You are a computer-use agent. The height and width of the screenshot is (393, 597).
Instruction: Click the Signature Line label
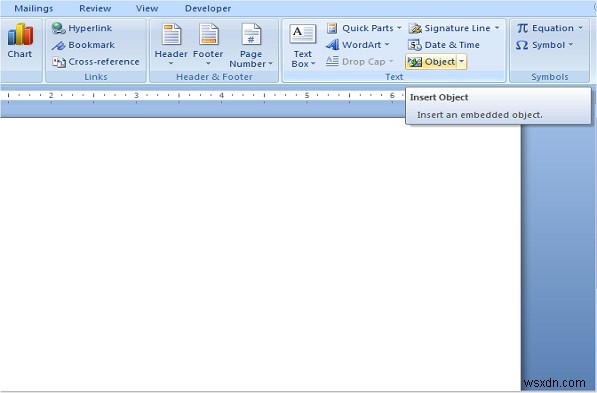click(x=457, y=28)
